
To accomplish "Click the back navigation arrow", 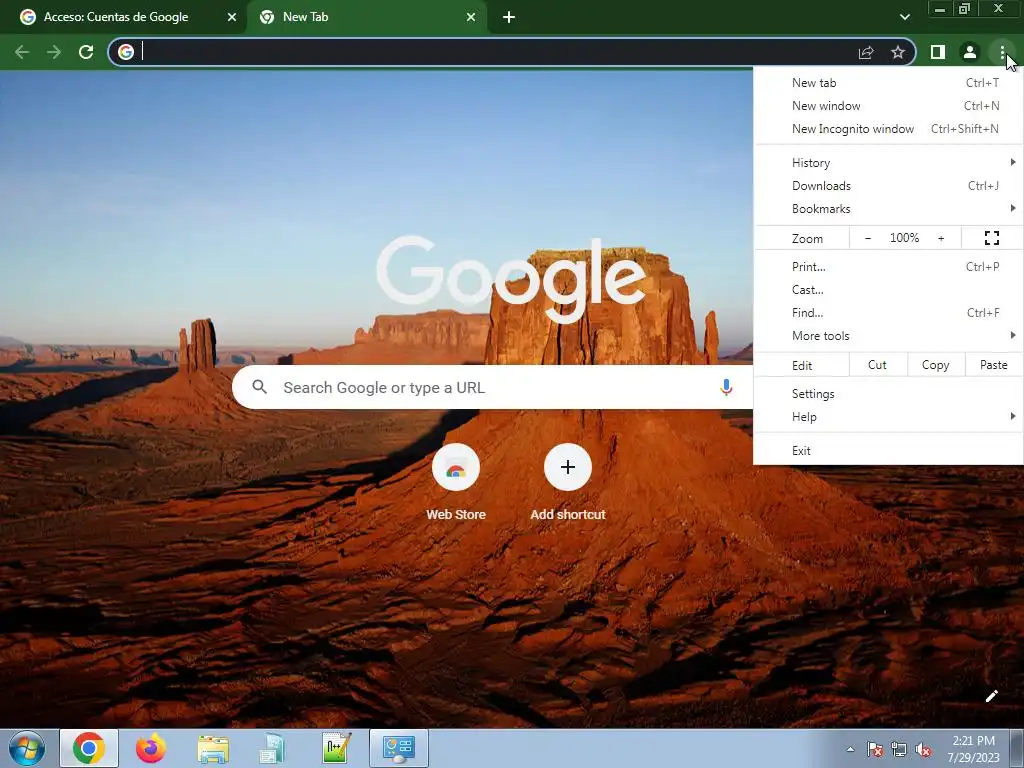I will pos(22,52).
